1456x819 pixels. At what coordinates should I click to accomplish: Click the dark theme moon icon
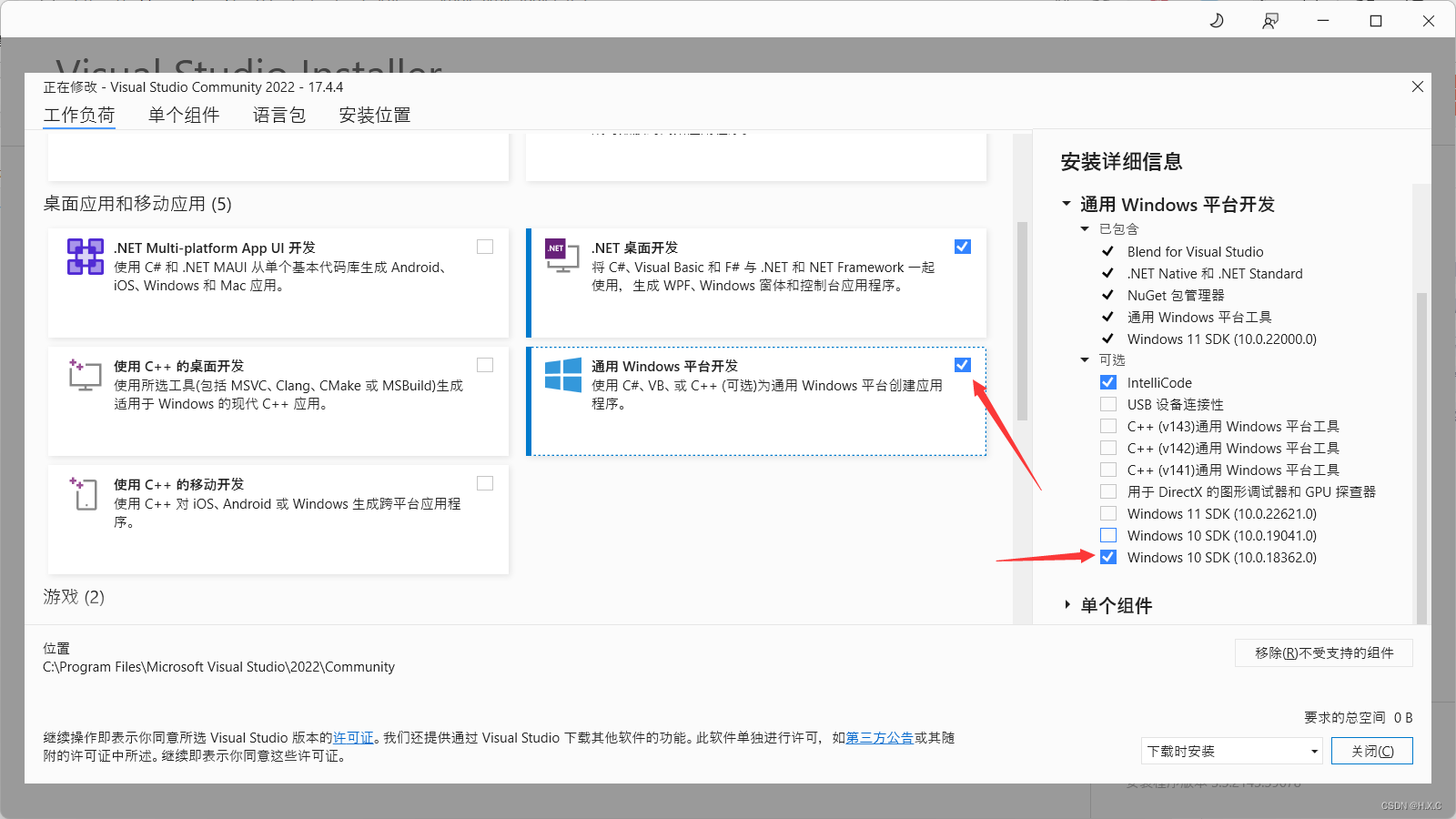pos(1217,20)
